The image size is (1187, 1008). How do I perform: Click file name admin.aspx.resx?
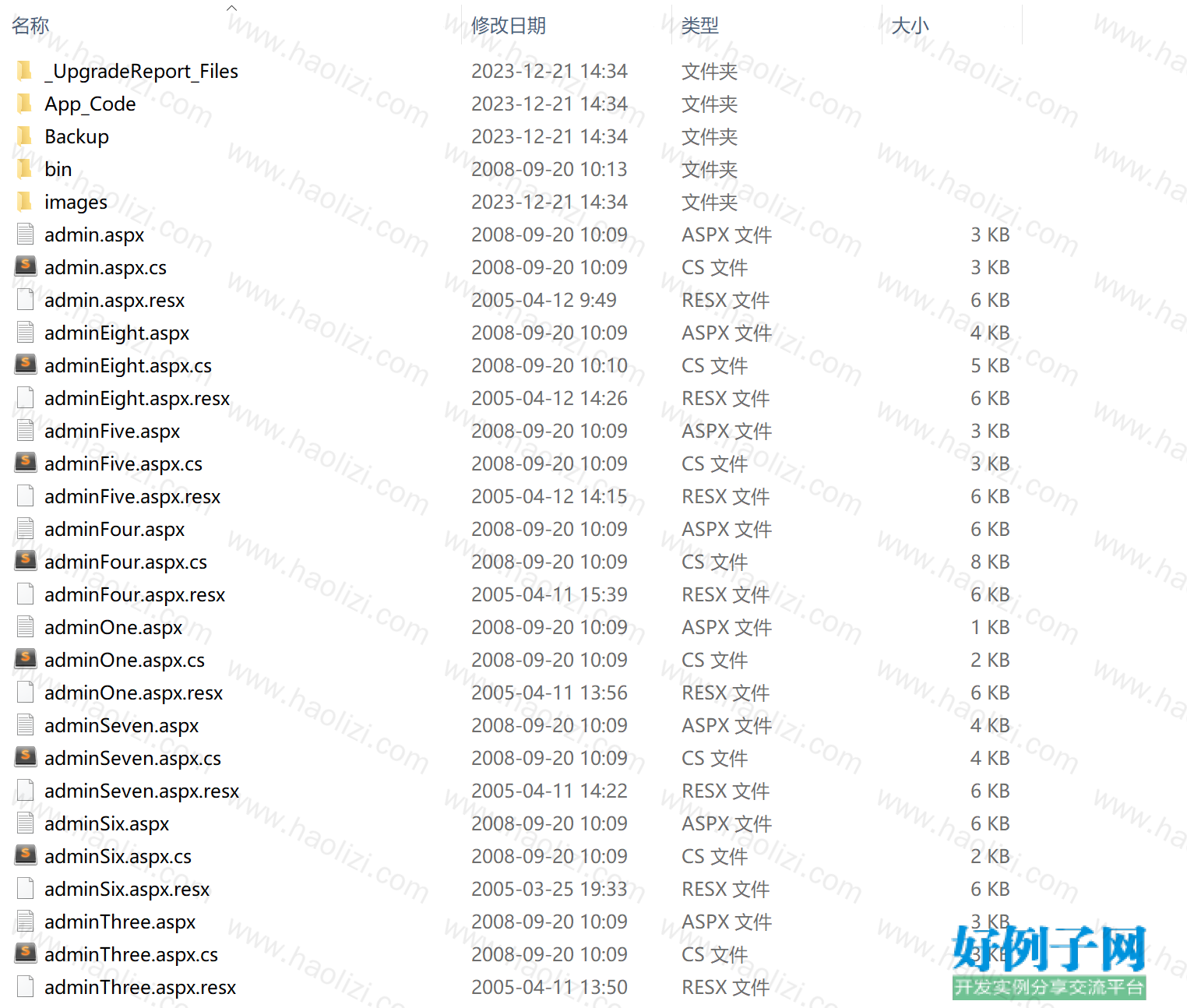pos(114,300)
